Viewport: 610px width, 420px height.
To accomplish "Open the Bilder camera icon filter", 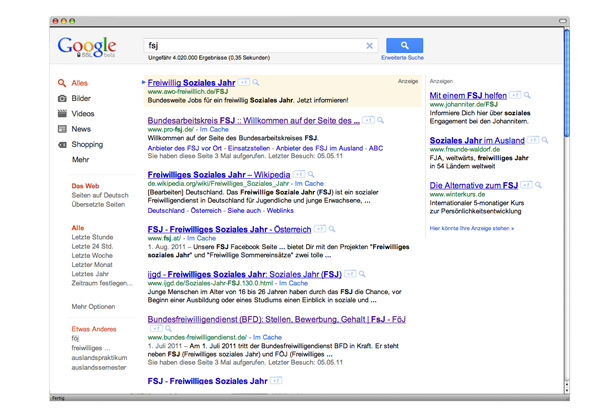I will [x=62, y=99].
